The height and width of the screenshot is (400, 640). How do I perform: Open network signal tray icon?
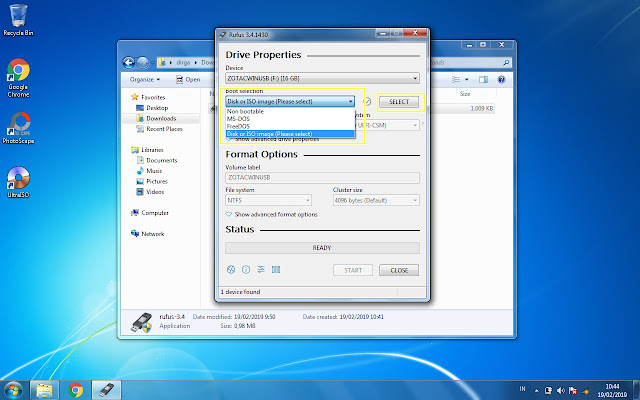585,391
